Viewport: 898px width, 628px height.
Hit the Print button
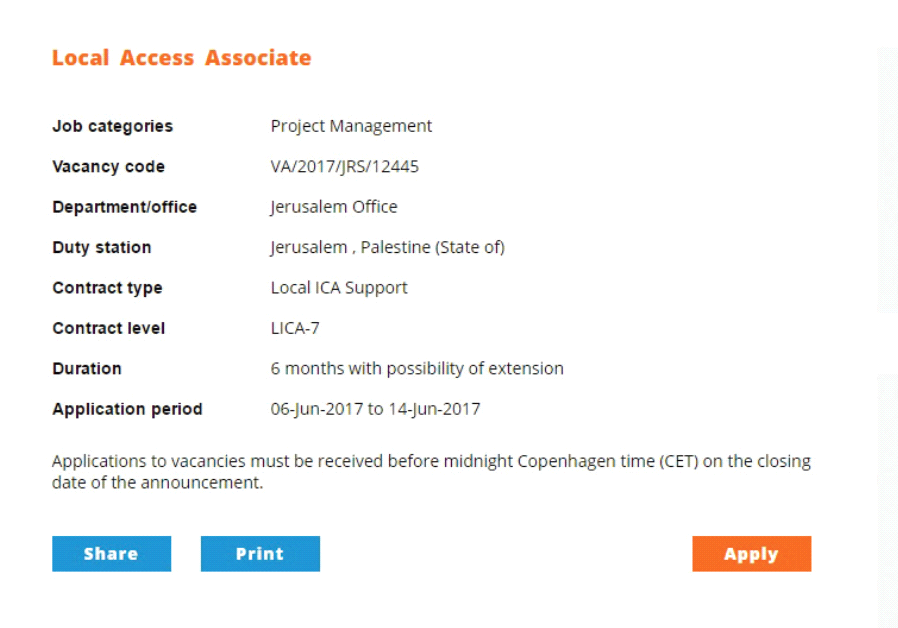260,554
